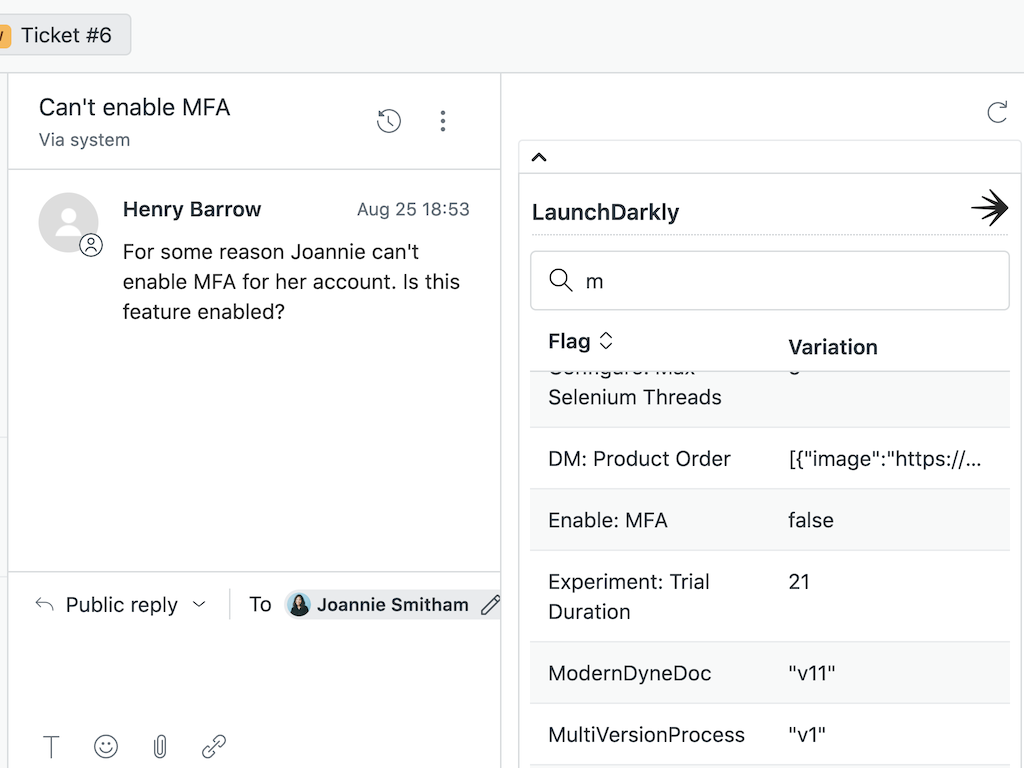Open the ticket history icon
This screenshot has height=768, width=1024.
click(388, 120)
